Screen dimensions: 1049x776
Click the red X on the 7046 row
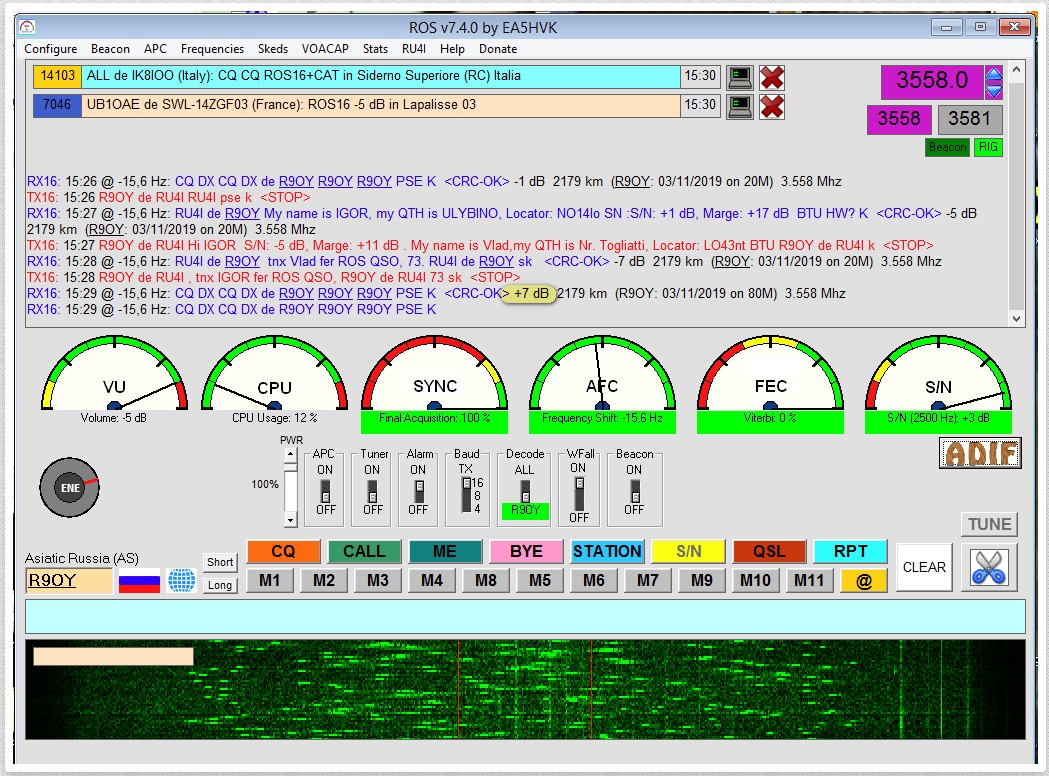click(x=771, y=106)
